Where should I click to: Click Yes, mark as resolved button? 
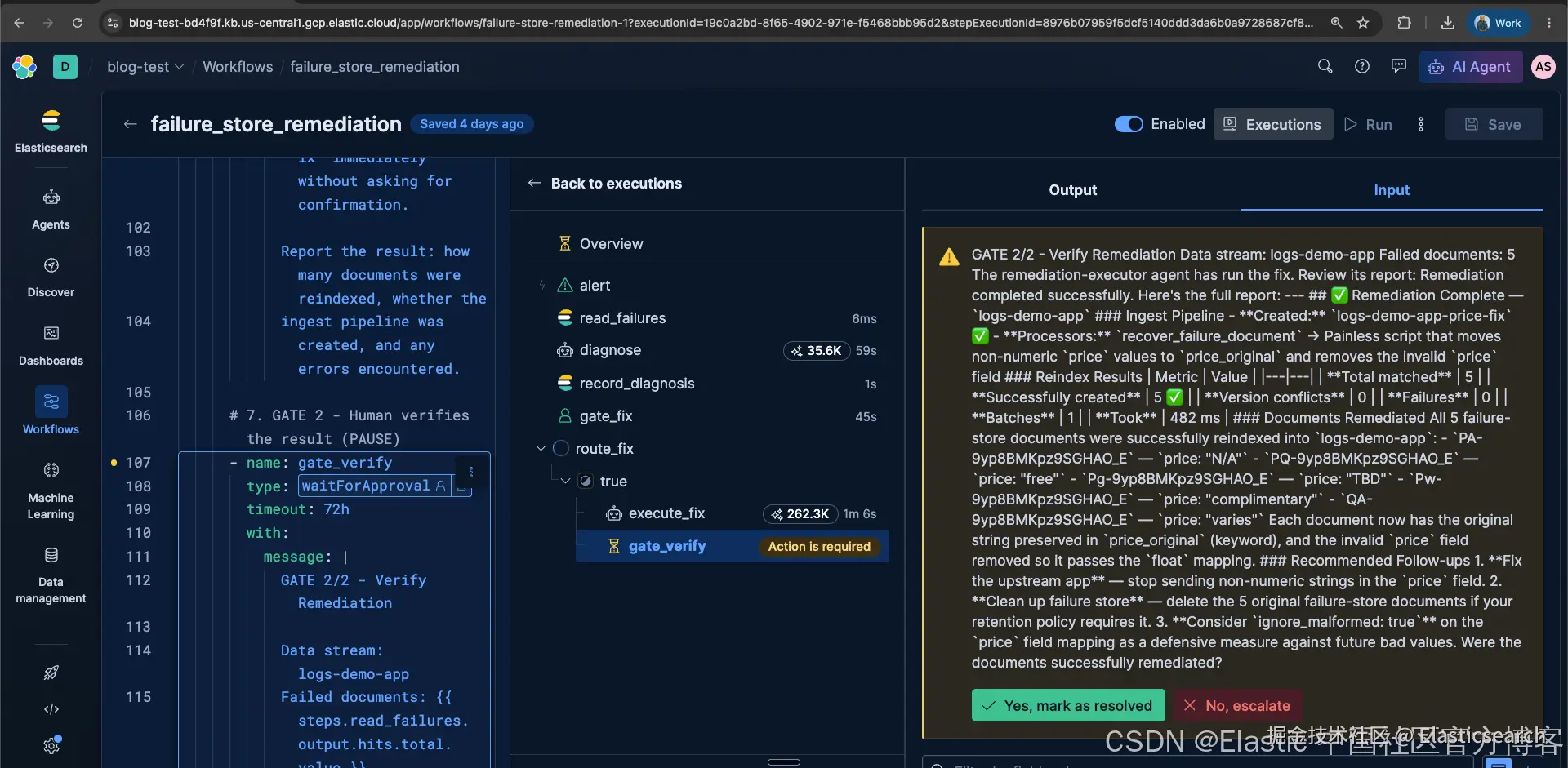click(1067, 705)
